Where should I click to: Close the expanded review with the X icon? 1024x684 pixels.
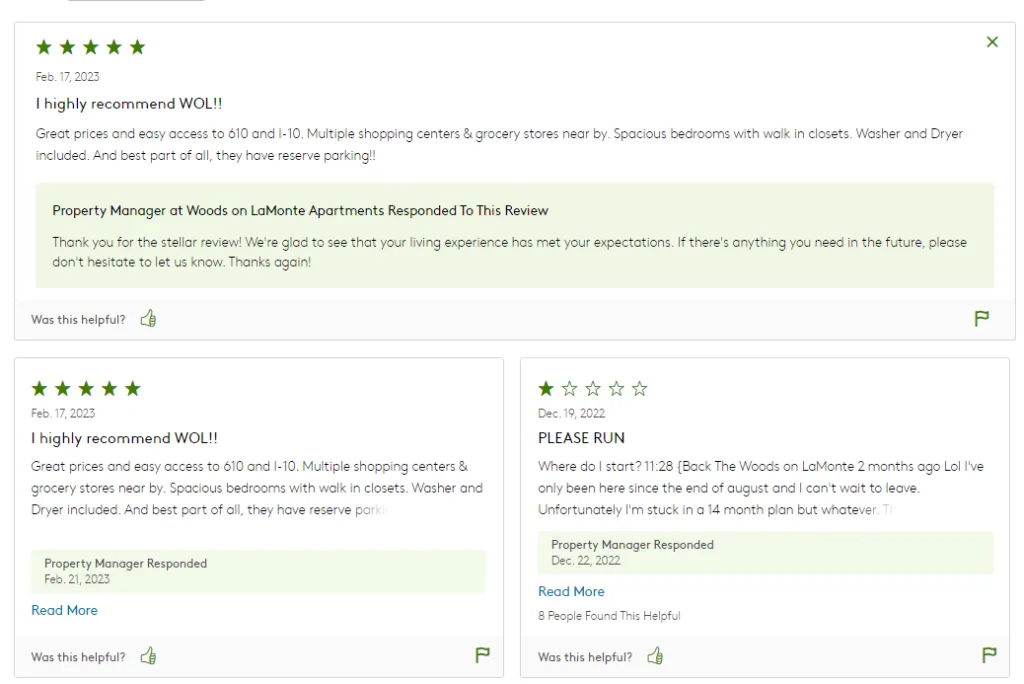point(992,42)
